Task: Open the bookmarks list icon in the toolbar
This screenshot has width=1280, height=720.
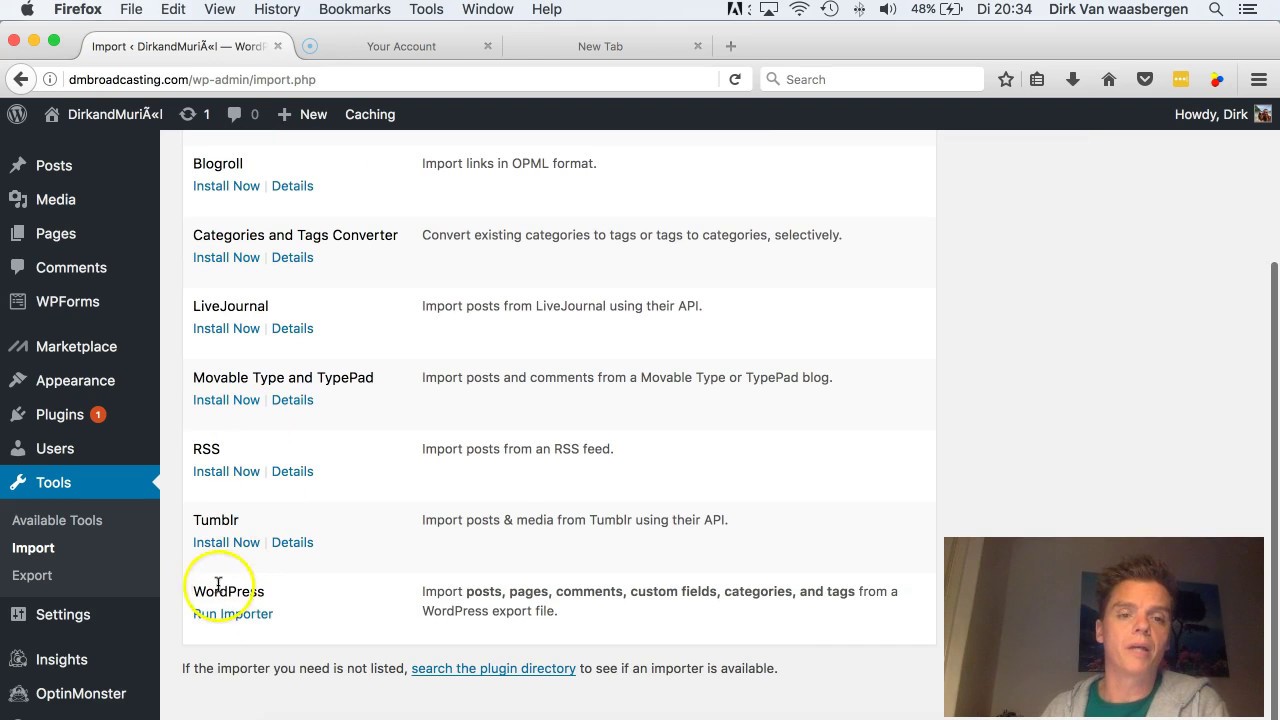Action: click(x=1037, y=79)
